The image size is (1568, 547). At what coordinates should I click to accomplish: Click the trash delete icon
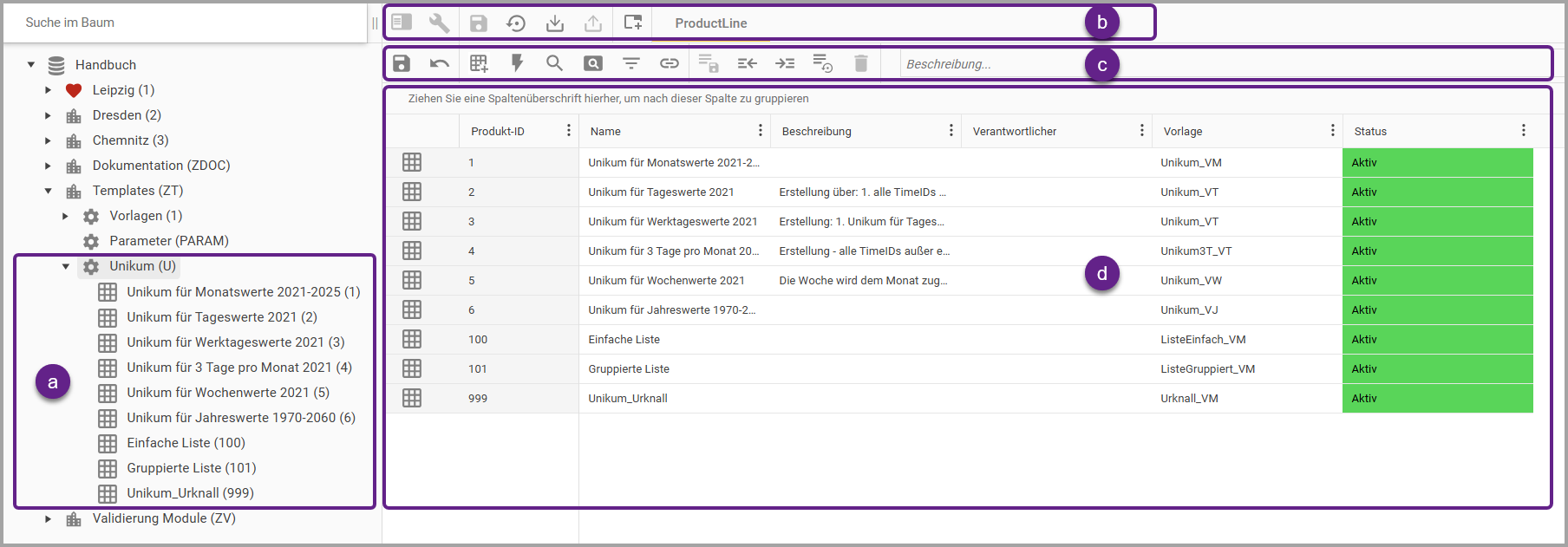point(860,63)
